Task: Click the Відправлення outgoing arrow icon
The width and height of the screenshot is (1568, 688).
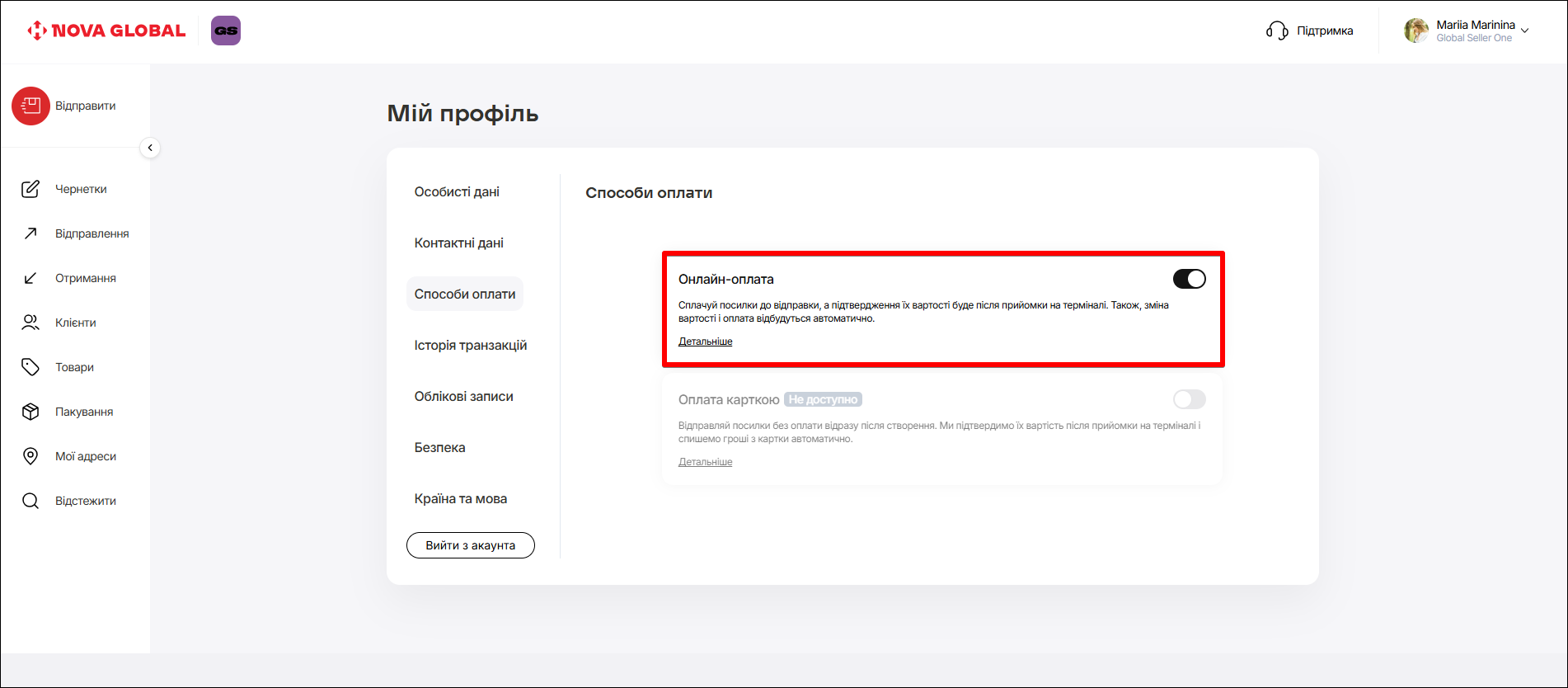Action: point(31,233)
